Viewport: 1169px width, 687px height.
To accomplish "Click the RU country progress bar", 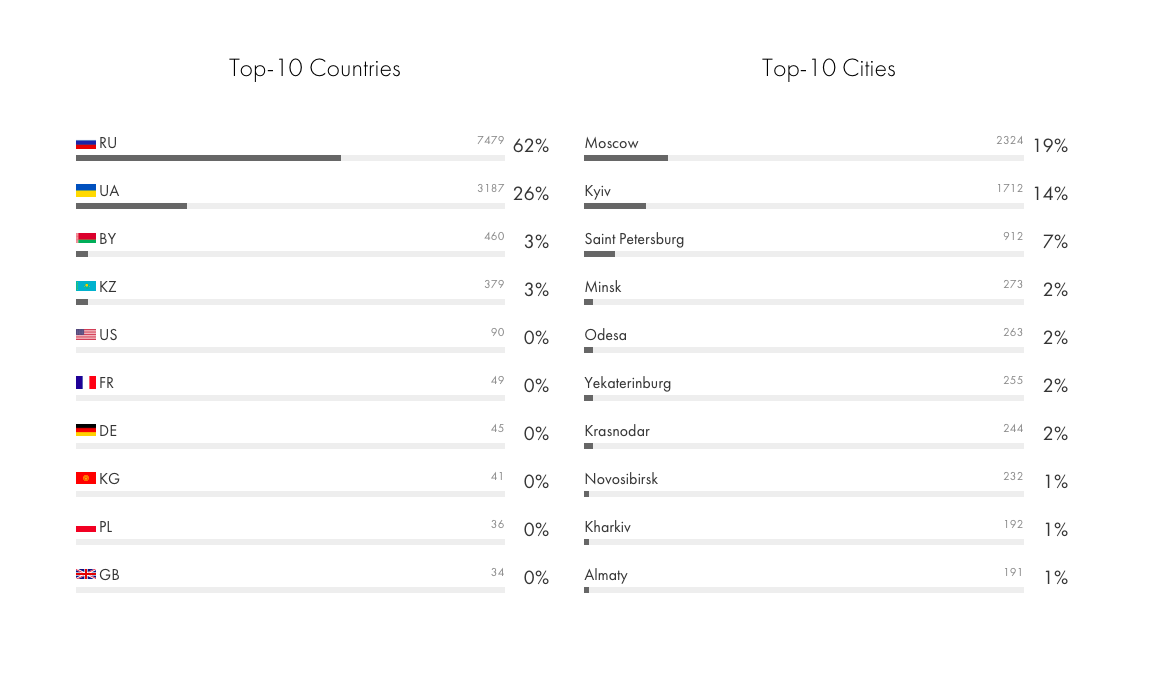I will point(290,158).
